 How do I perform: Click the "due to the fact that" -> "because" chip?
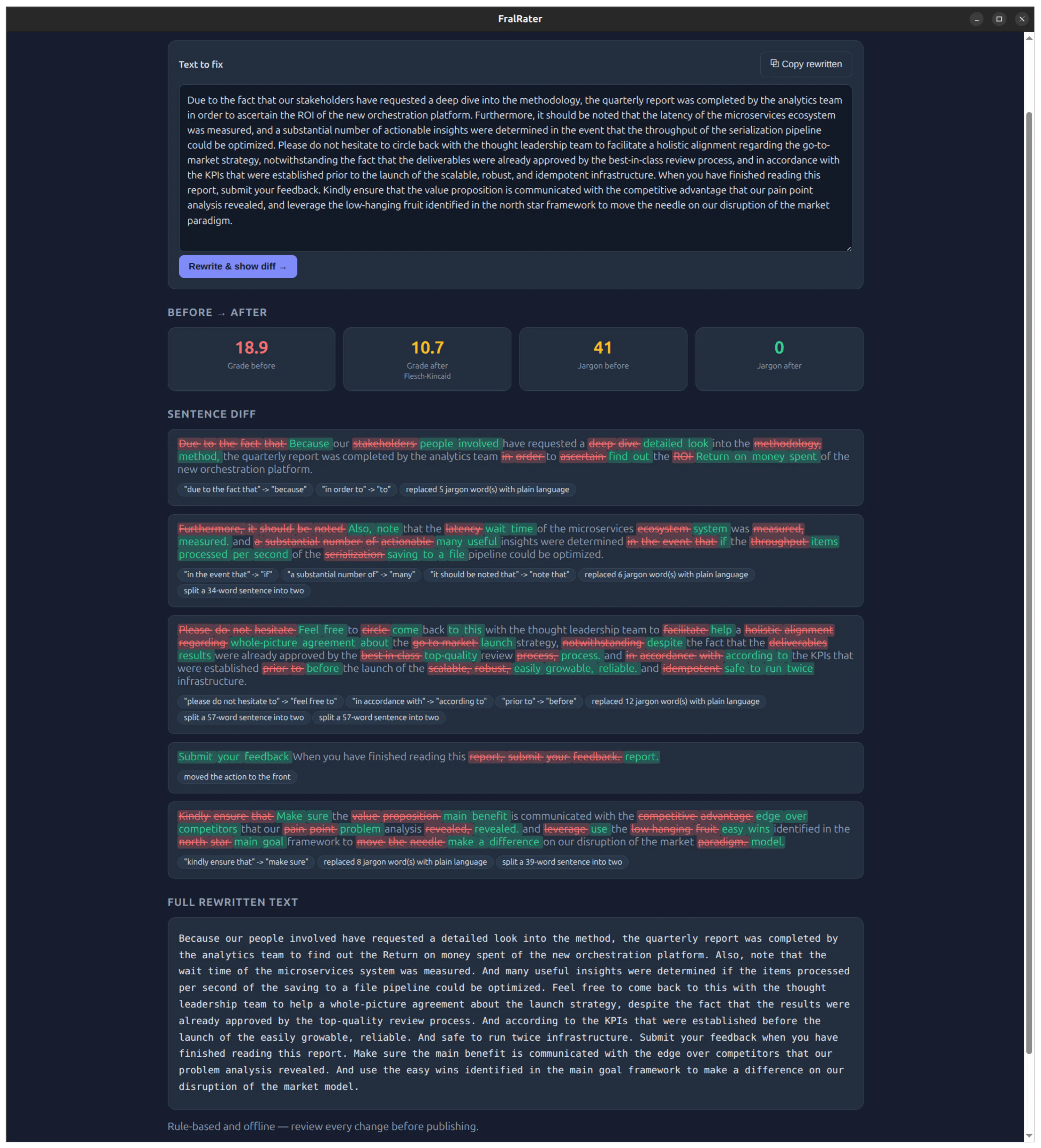(x=245, y=489)
